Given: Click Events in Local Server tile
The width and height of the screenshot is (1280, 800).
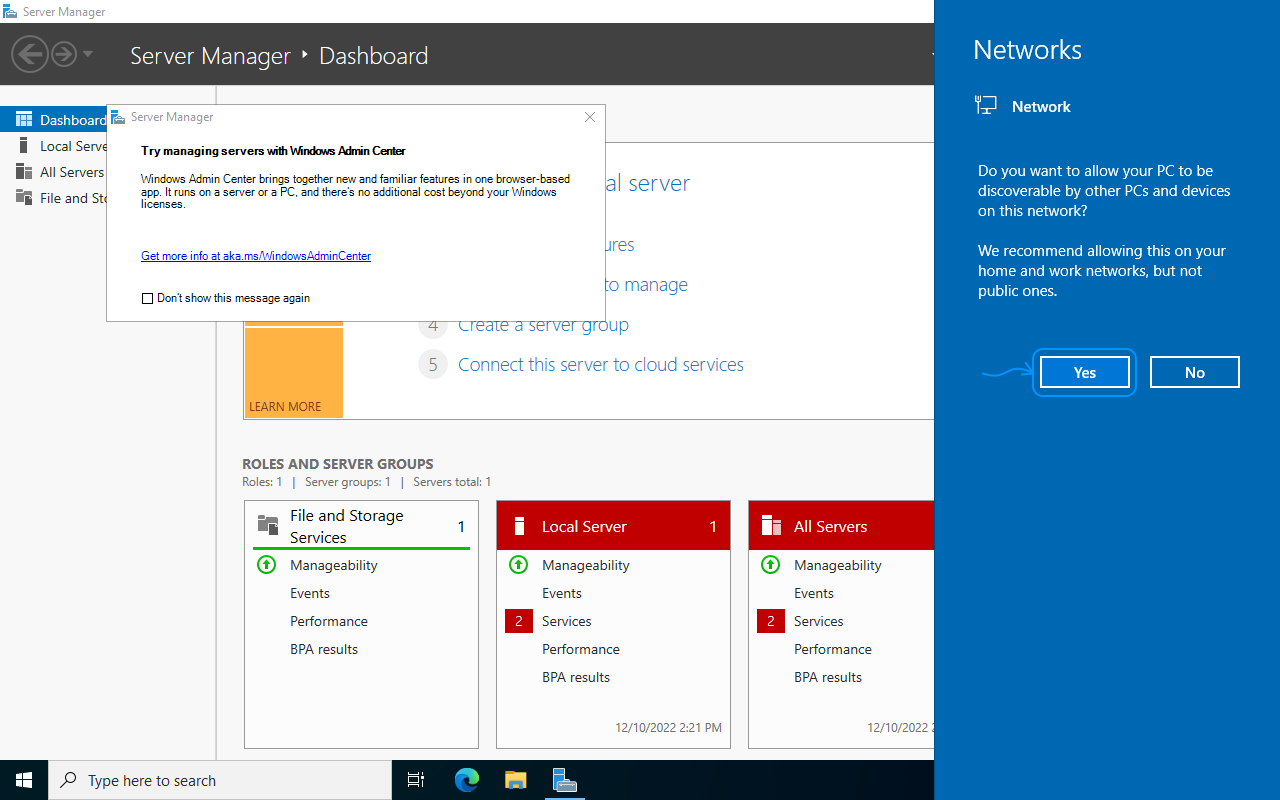Looking at the screenshot, I should 562,593.
